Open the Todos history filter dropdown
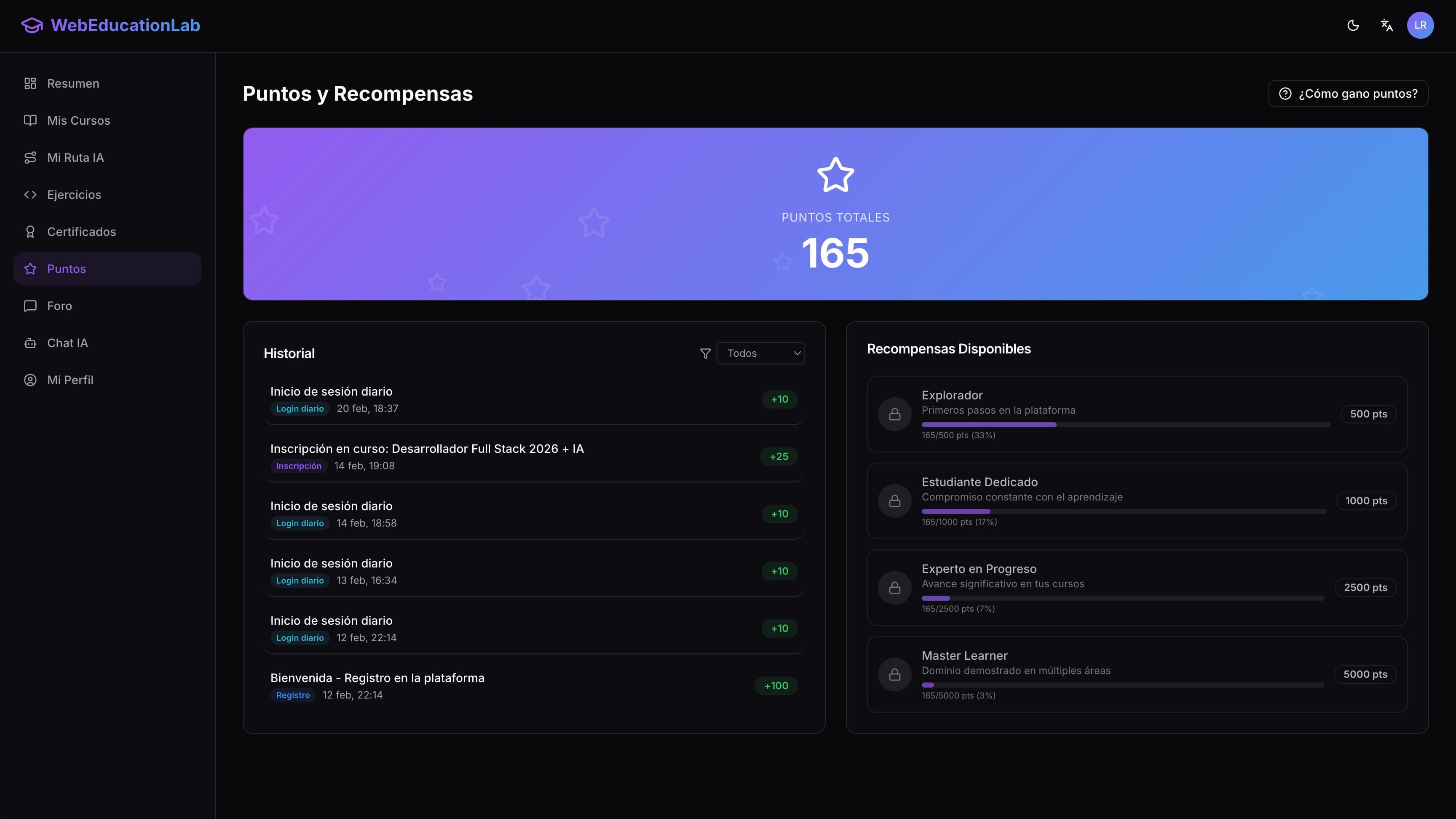This screenshot has height=819, width=1456. 761,353
